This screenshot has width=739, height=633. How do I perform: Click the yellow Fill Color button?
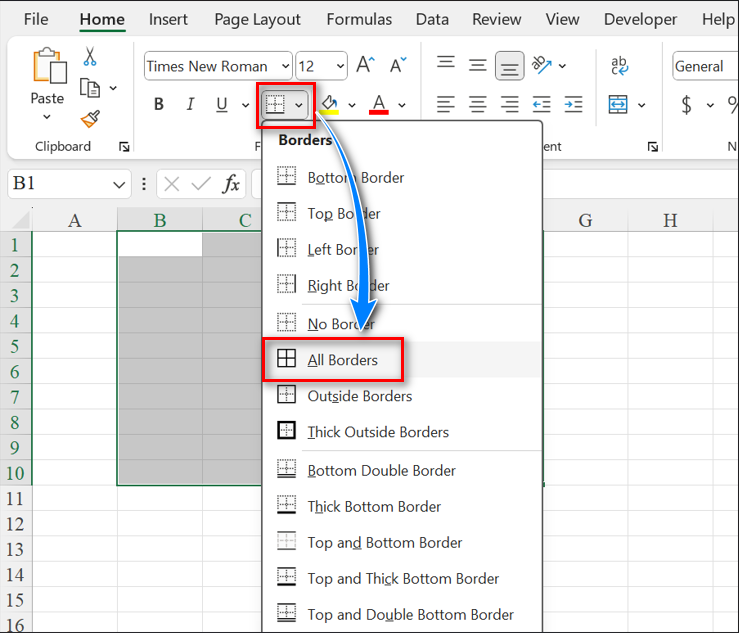click(x=329, y=105)
